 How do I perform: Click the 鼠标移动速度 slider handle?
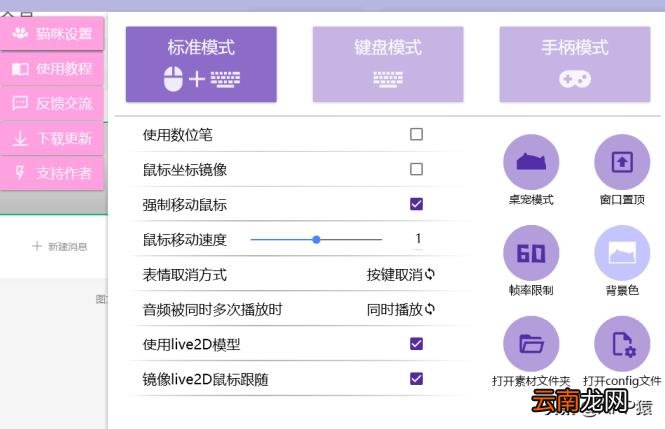point(316,240)
